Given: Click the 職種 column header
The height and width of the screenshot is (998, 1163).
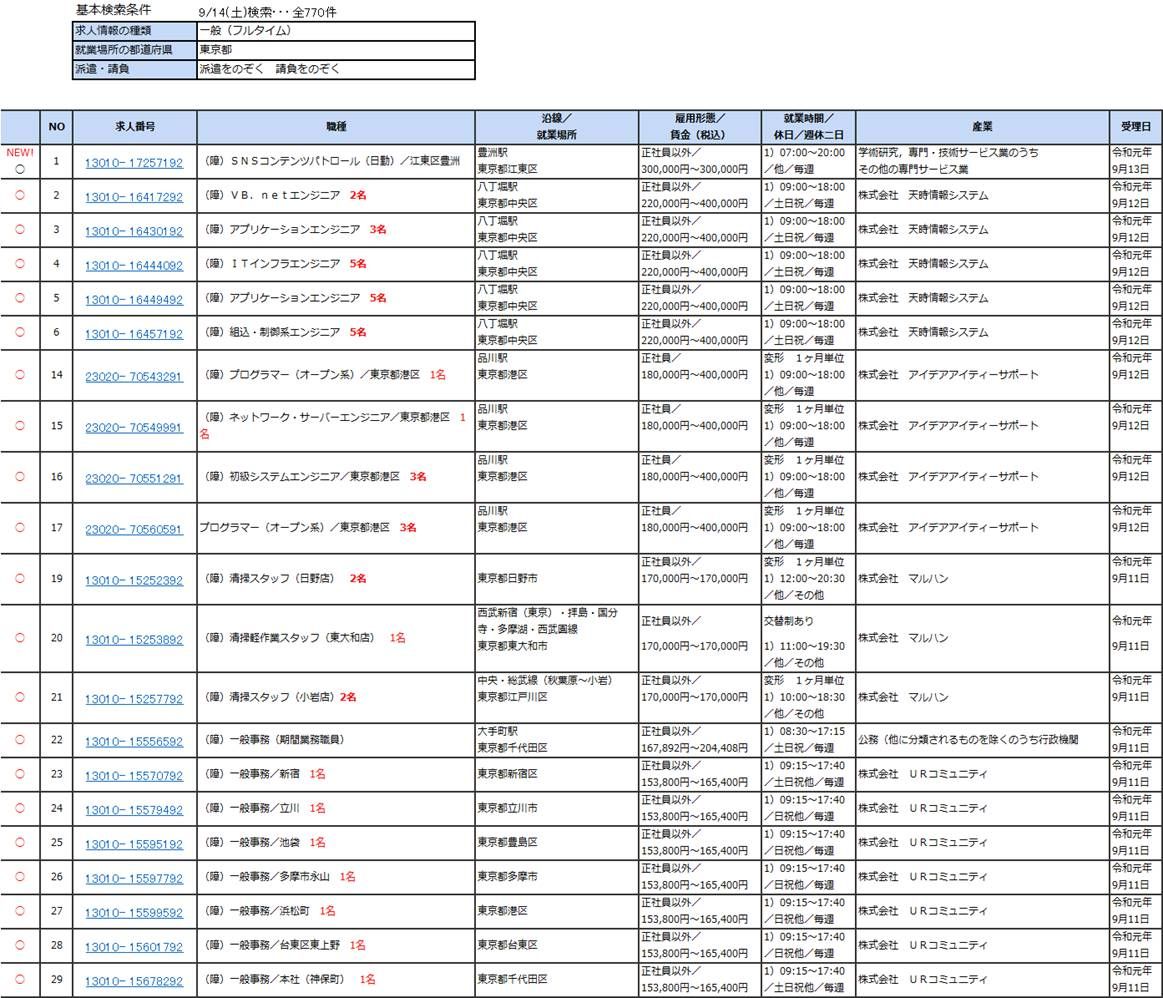Looking at the screenshot, I should 336,127.
